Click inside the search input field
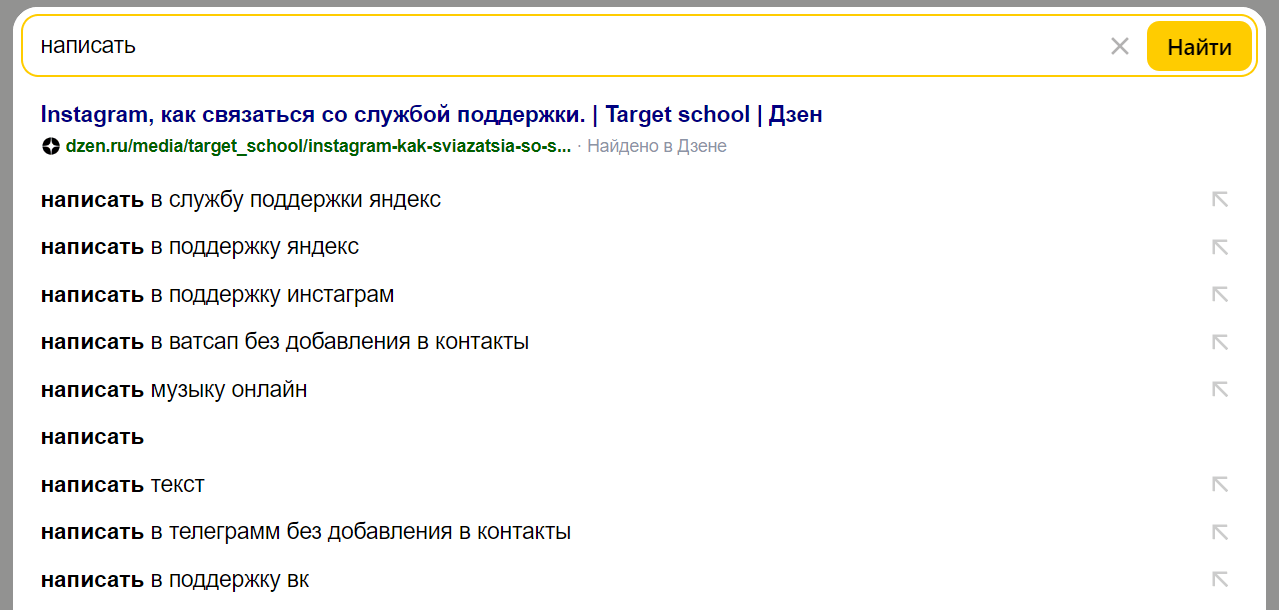 click(x=560, y=46)
